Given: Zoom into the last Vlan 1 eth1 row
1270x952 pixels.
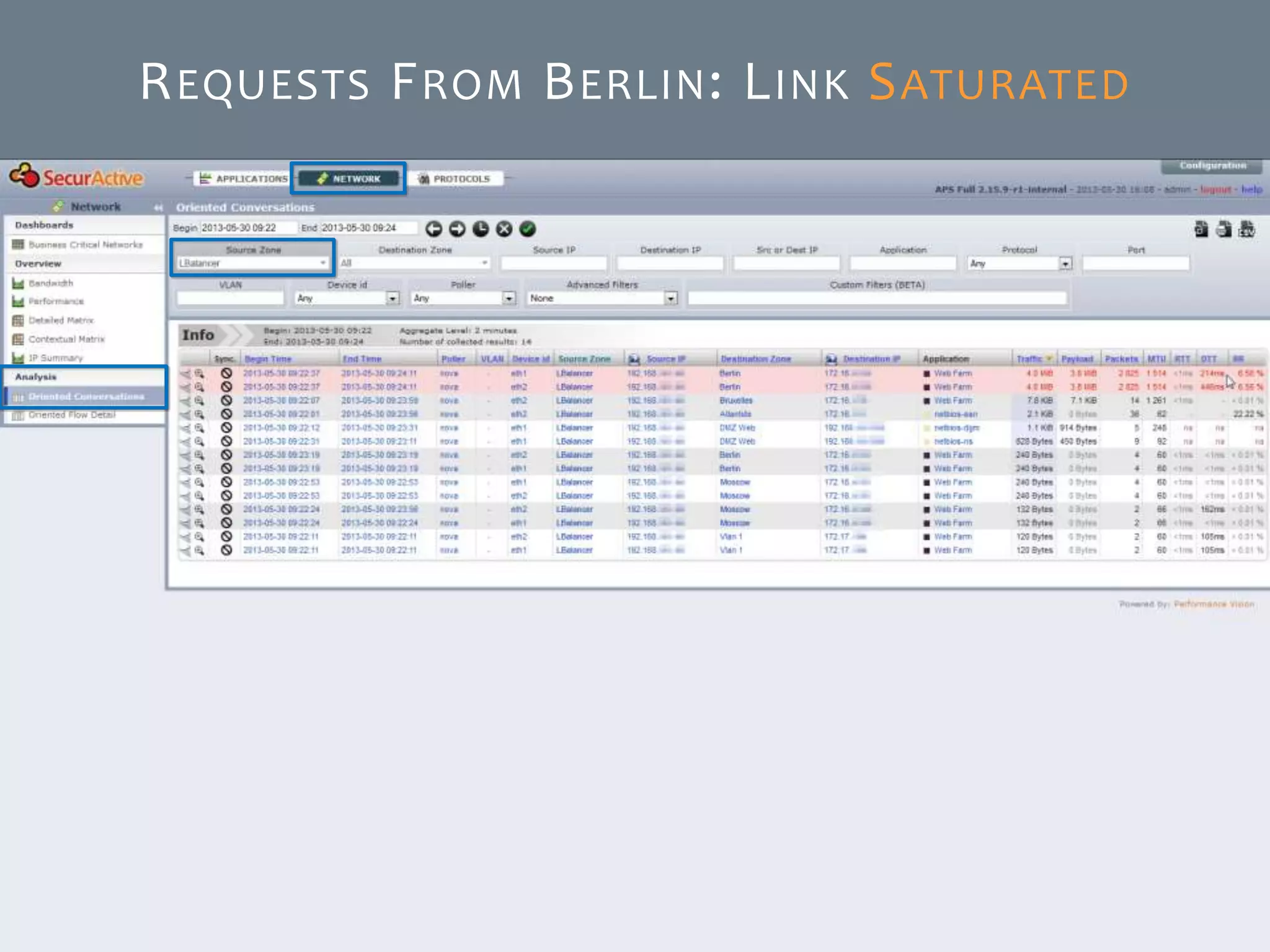Looking at the screenshot, I should (199, 550).
